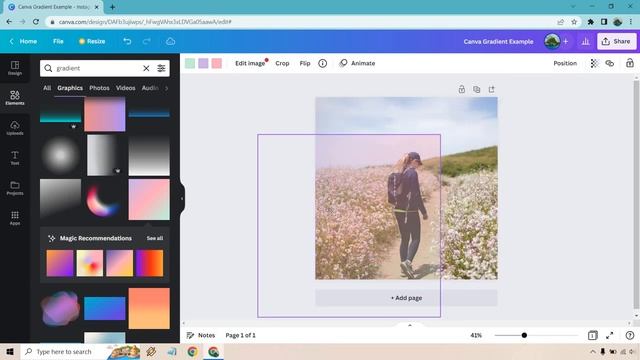The height and width of the screenshot is (360, 640).
Task: Click the add page icon above canvas
Action: click(491, 89)
